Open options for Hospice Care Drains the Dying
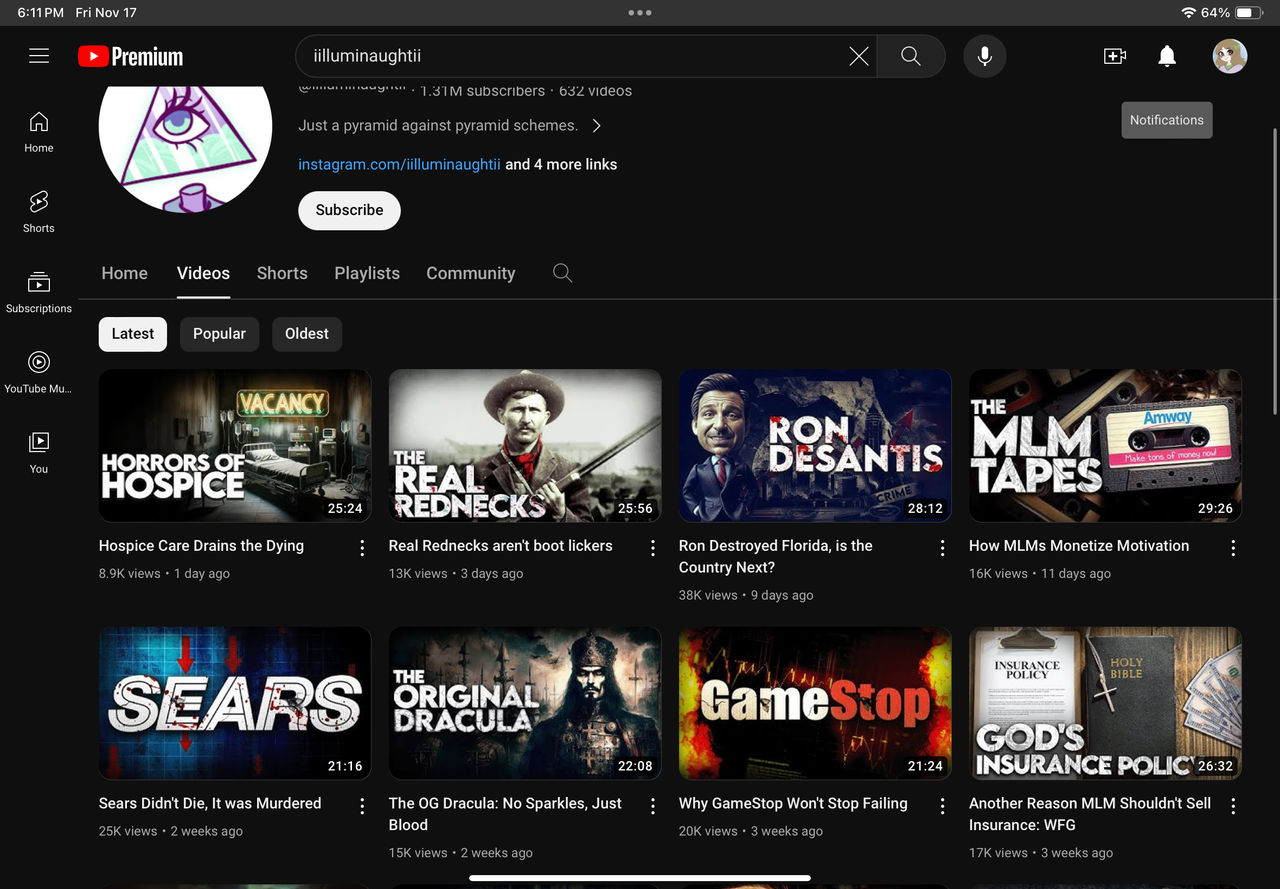 (362, 548)
